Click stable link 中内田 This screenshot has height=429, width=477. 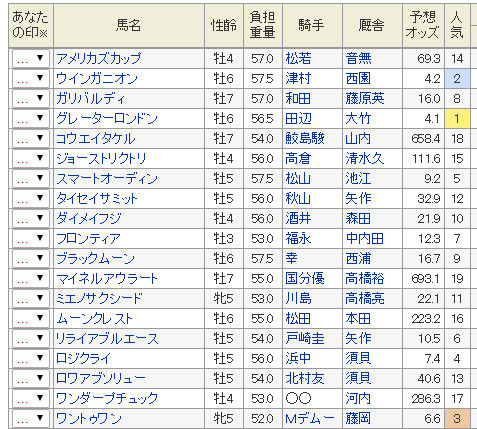(x=365, y=239)
